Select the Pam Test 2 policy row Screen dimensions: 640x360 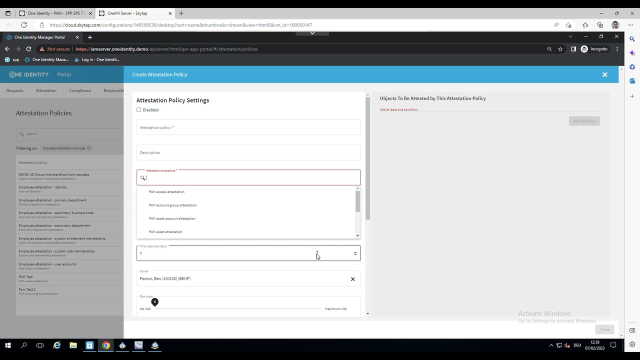70,291
